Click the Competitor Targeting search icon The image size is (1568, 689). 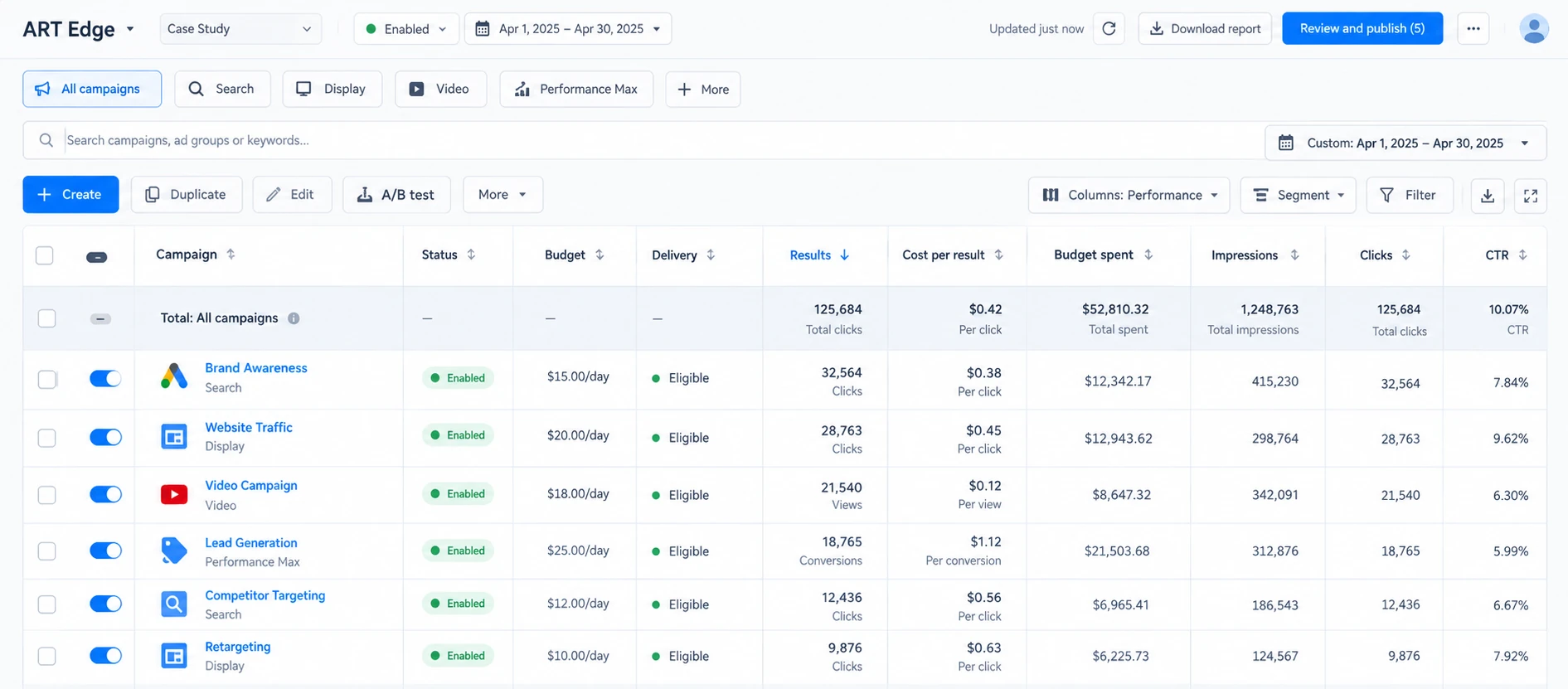coord(174,604)
